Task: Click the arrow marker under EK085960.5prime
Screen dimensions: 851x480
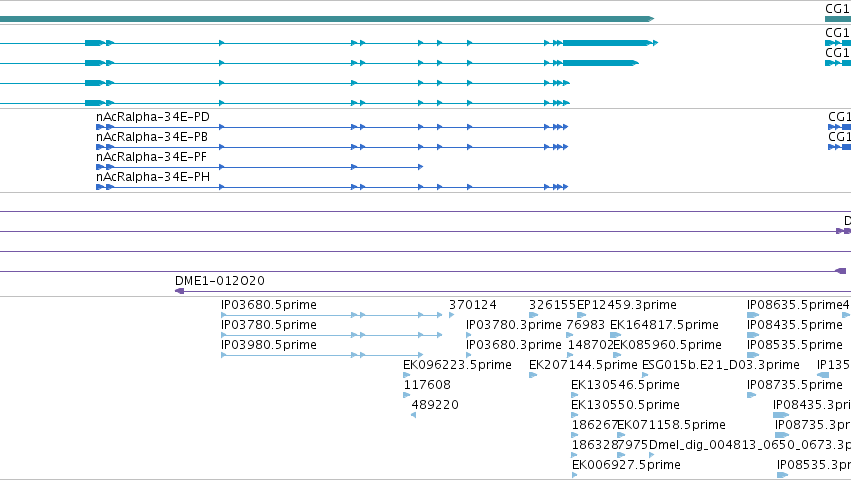Action: (618, 355)
